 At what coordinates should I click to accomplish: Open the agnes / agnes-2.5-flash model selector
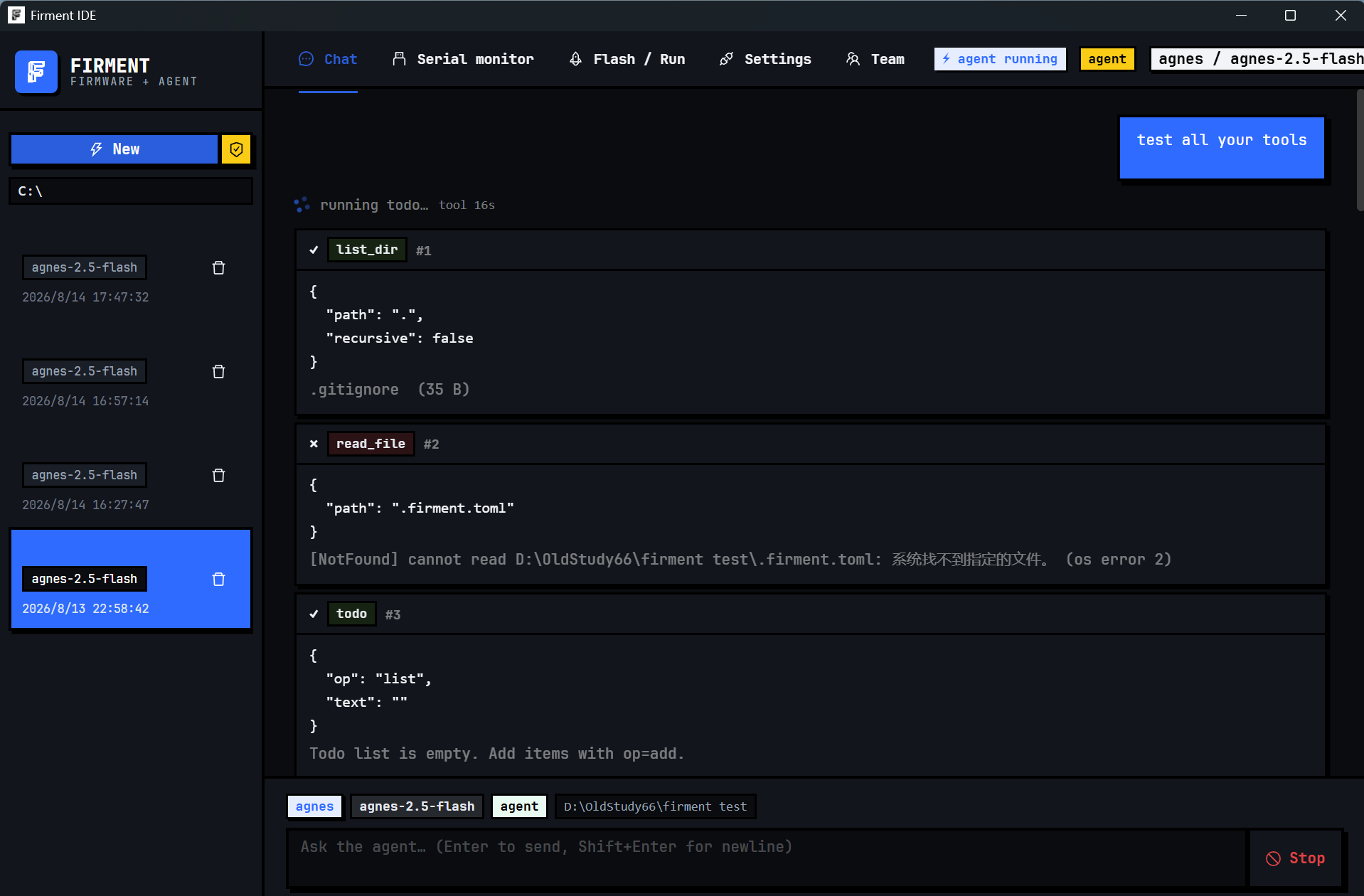tap(1257, 59)
